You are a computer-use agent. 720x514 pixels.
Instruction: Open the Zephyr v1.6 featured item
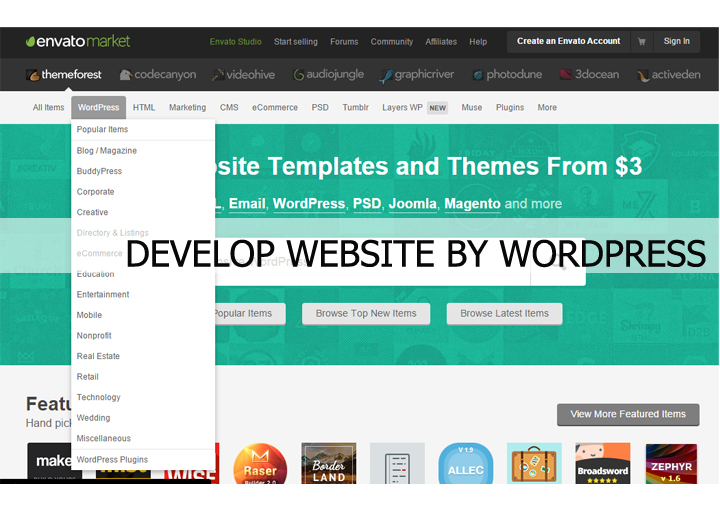pyautogui.click(x=671, y=463)
